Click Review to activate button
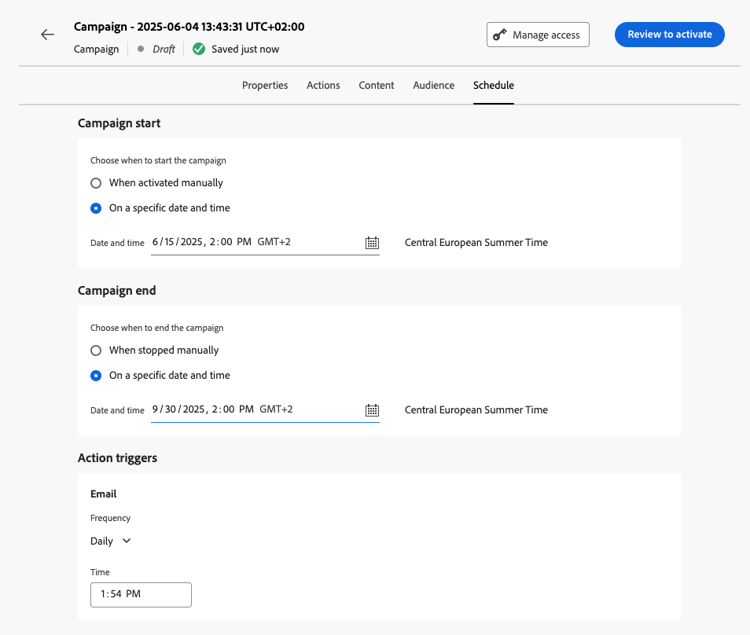750x635 pixels. [x=669, y=35]
